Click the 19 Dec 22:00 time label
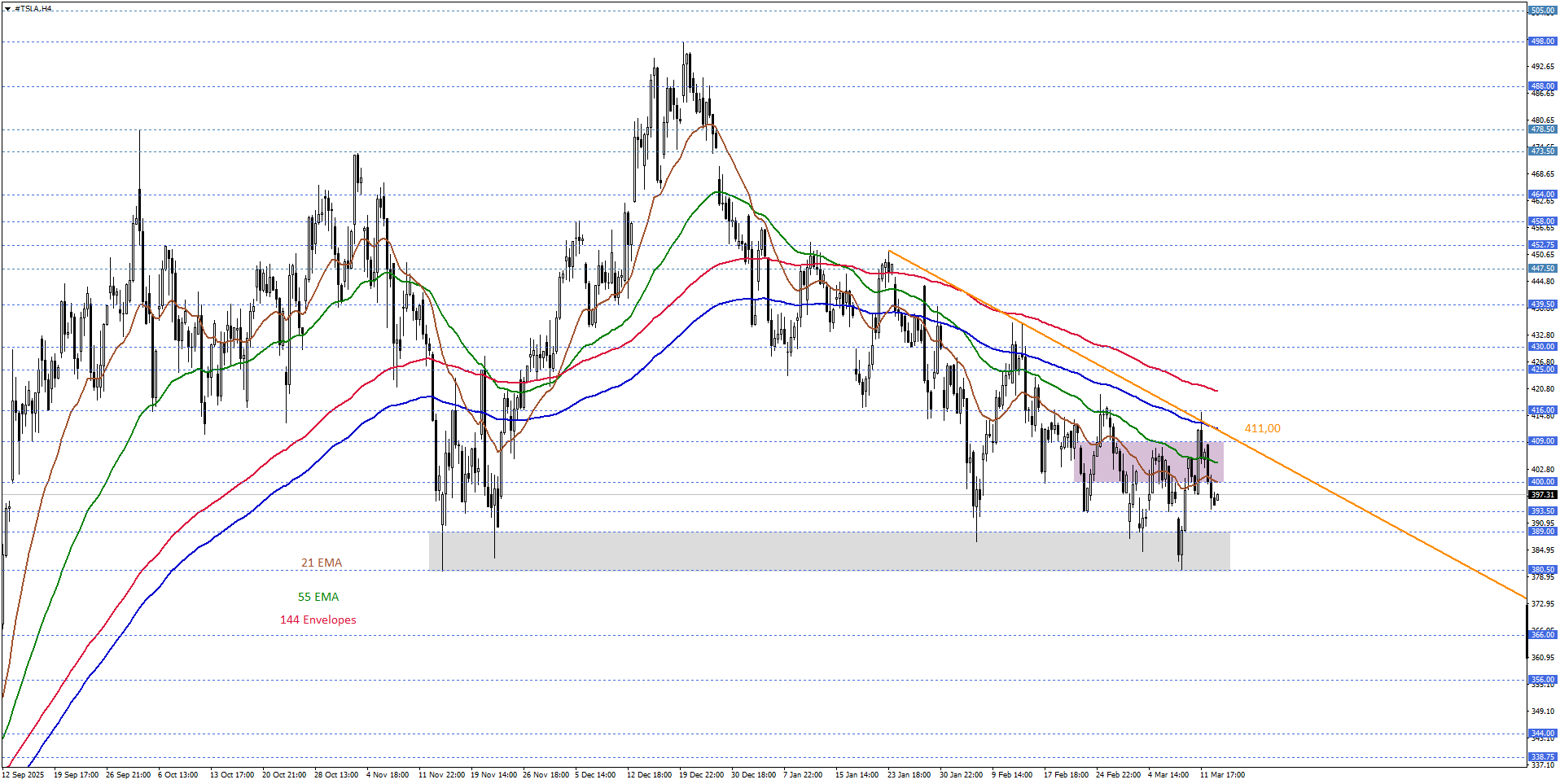Image resolution: width=1560 pixels, height=784 pixels. (701, 775)
